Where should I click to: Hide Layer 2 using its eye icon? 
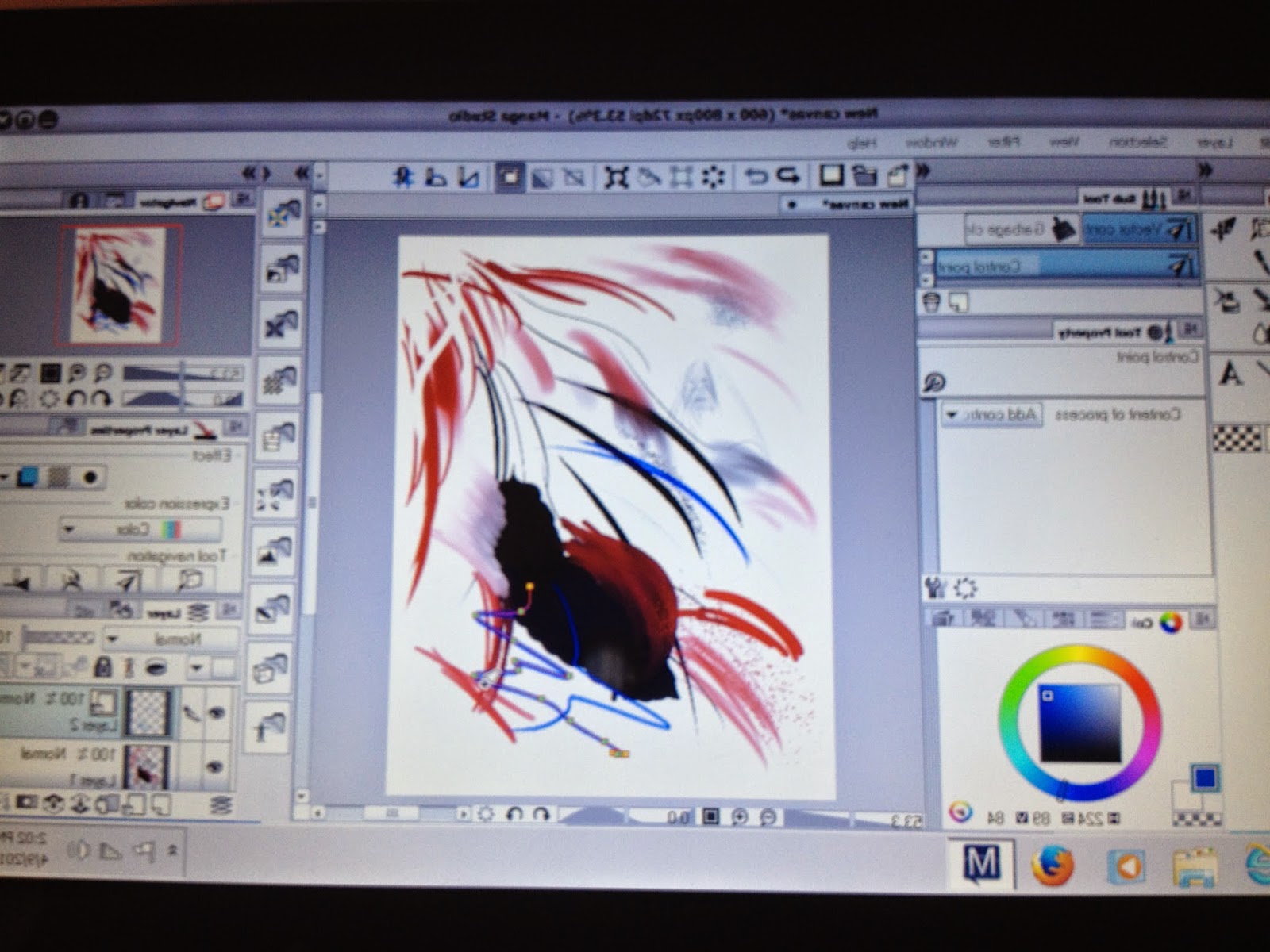[215, 713]
